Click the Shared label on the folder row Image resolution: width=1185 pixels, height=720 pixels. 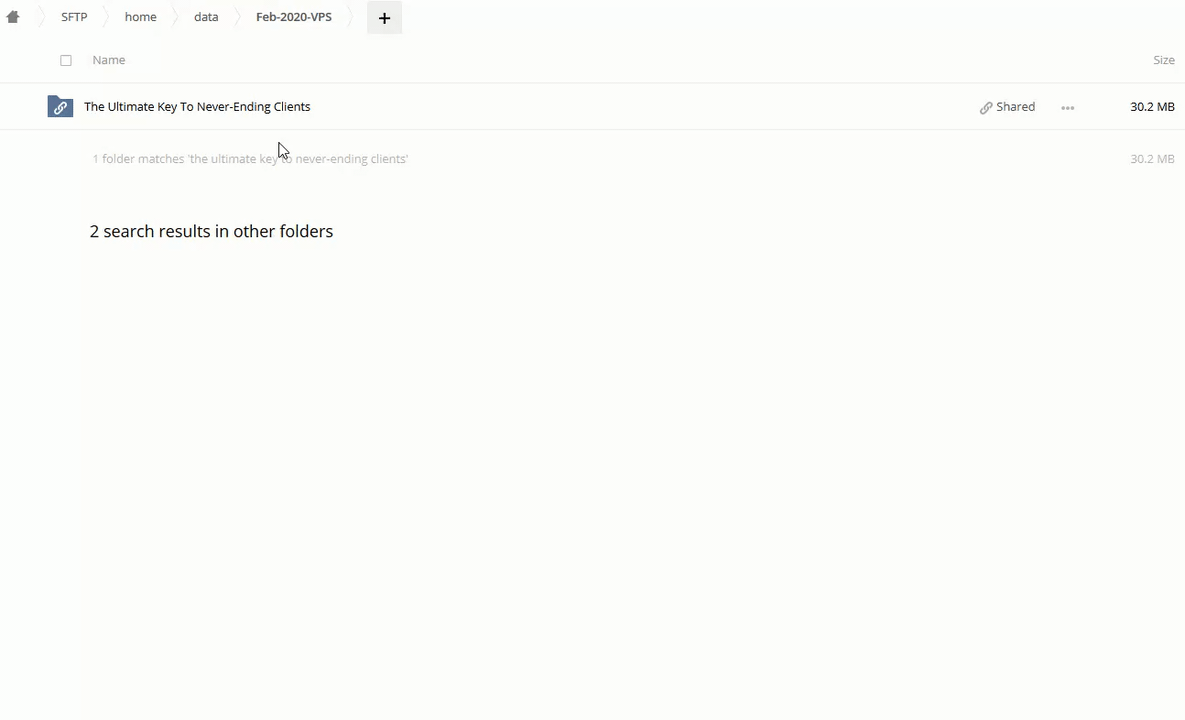point(1015,107)
